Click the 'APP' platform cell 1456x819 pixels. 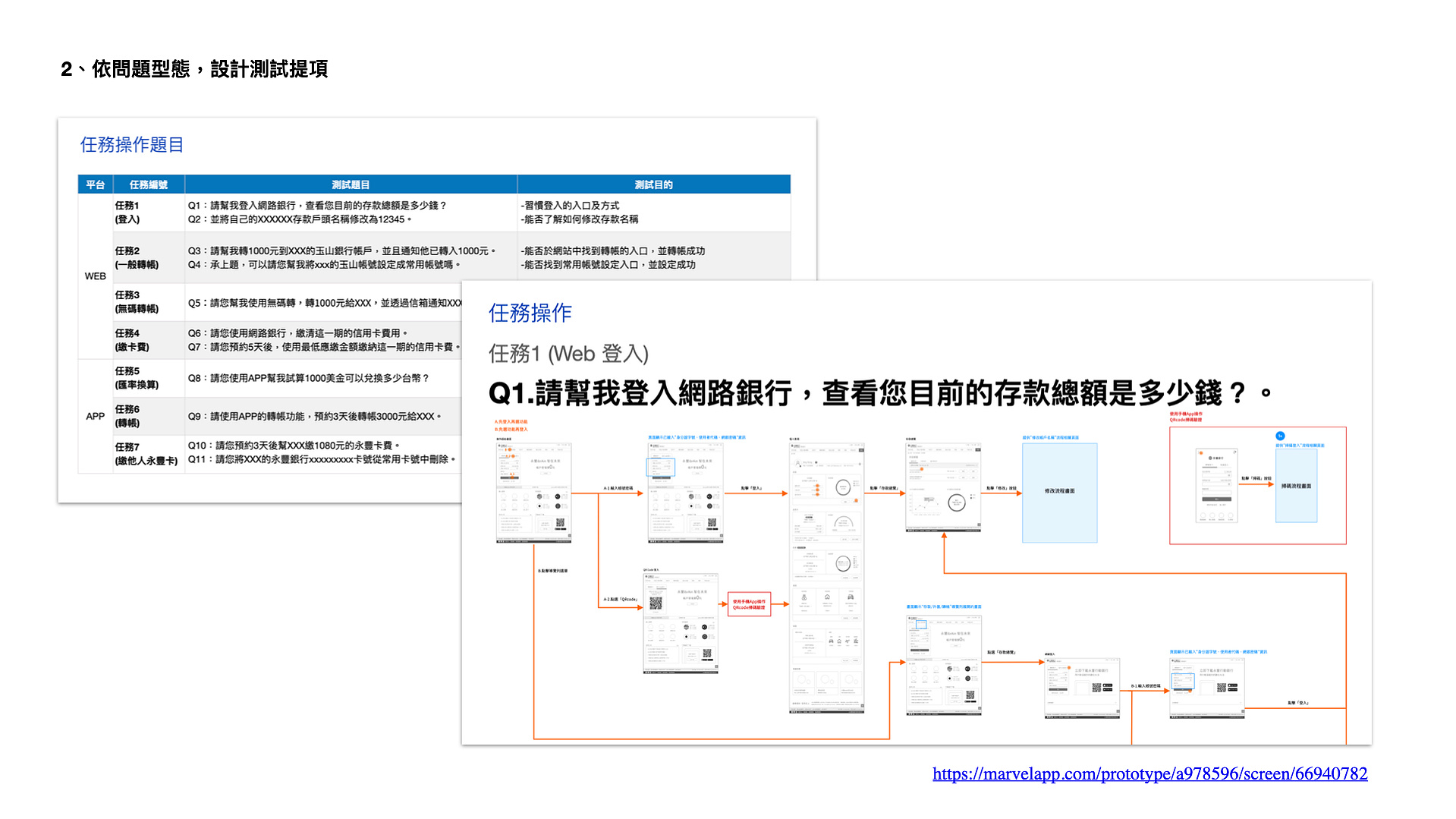point(96,417)
